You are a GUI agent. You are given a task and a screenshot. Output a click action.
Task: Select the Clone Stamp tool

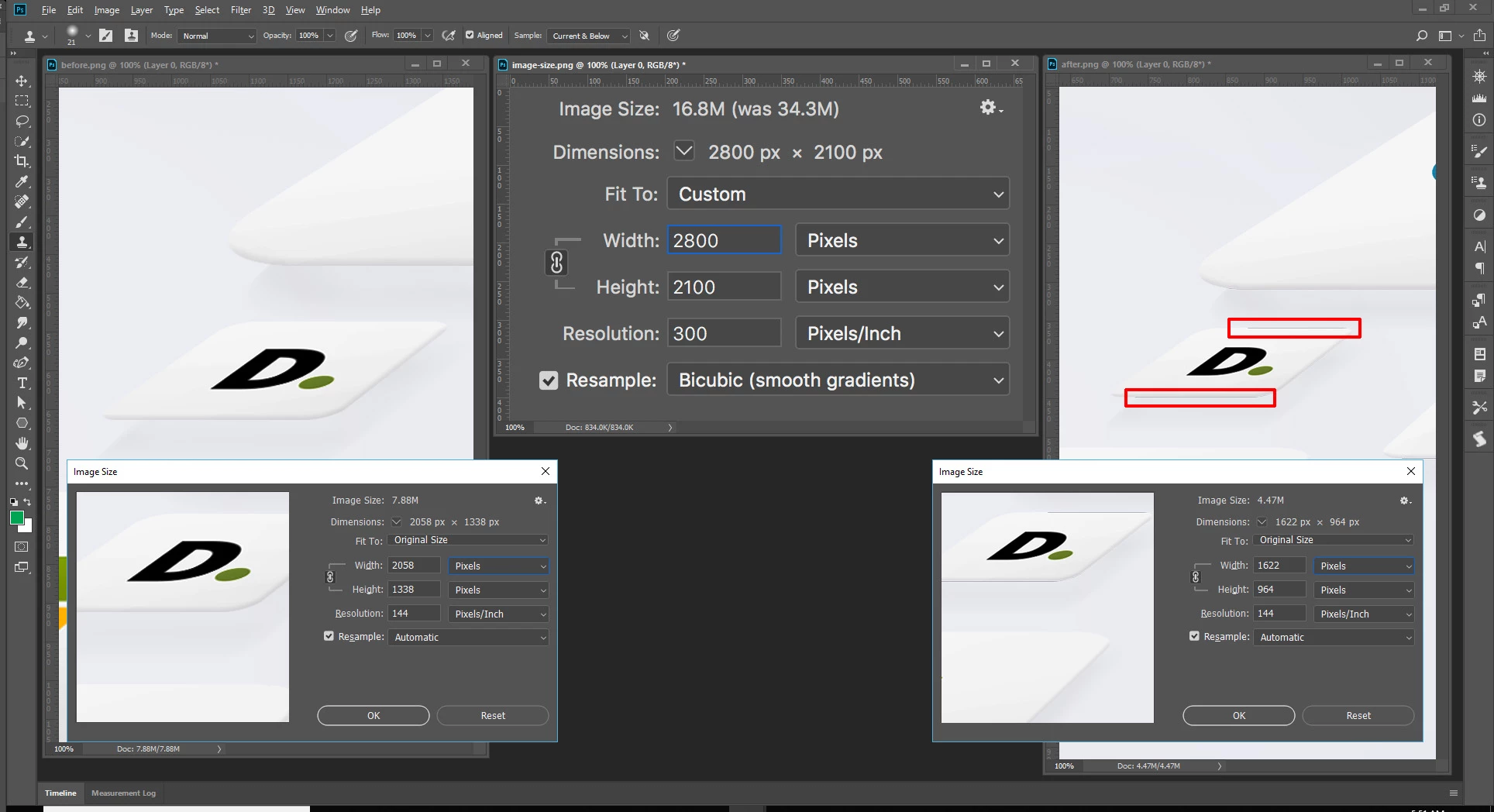[22, 243]
